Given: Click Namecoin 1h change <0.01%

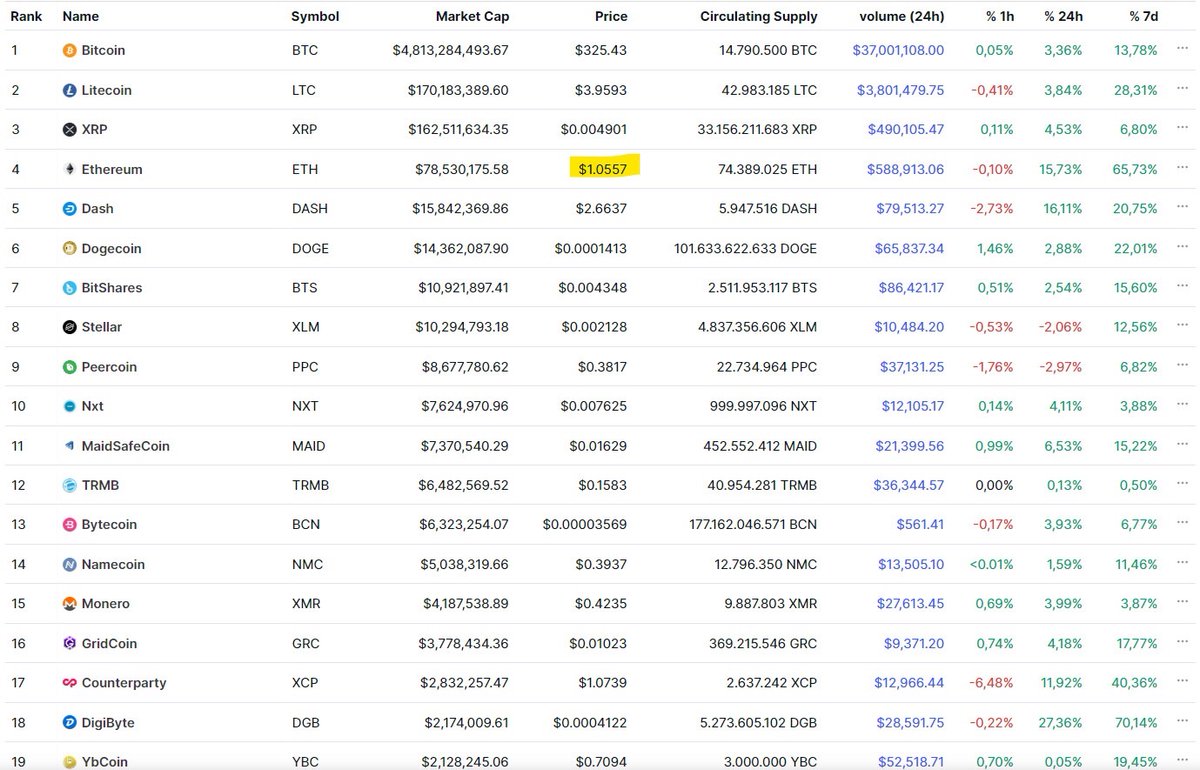Looking at the screenshot, I should tap(991, 564).
